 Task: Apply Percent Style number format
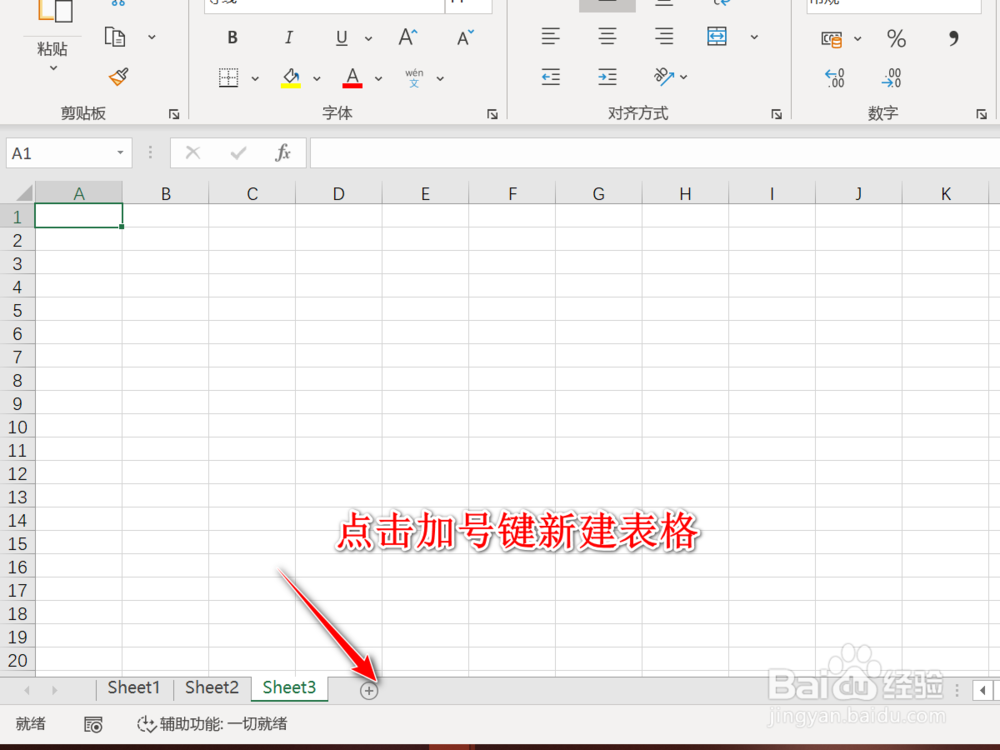tap(895, 38)
